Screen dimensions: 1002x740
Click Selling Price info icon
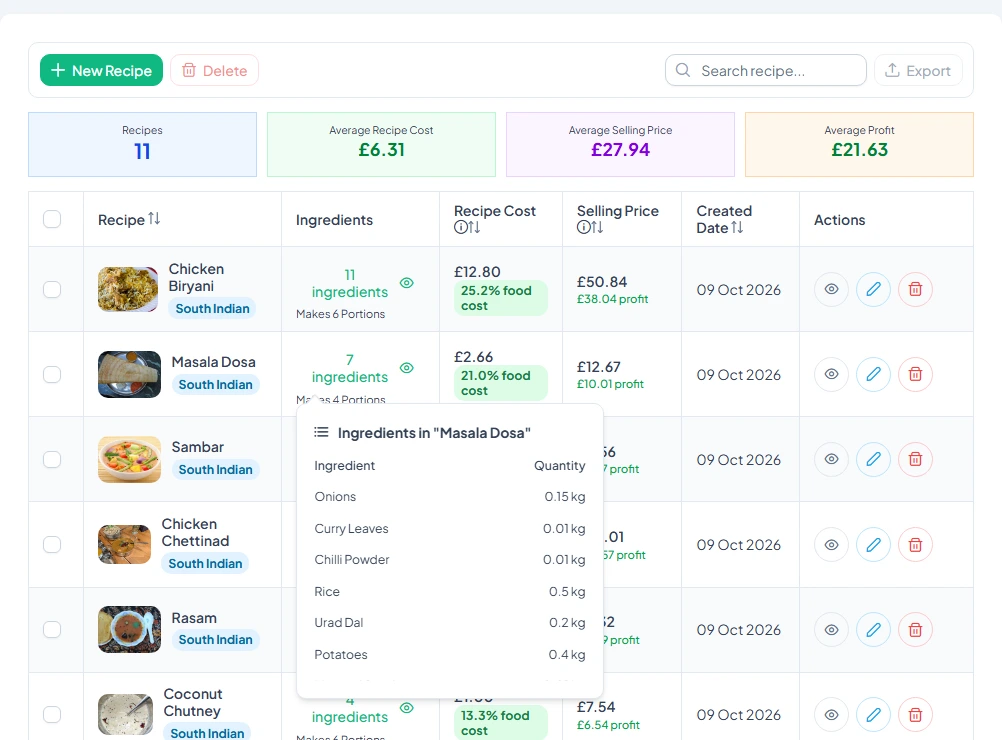[583, 227]
